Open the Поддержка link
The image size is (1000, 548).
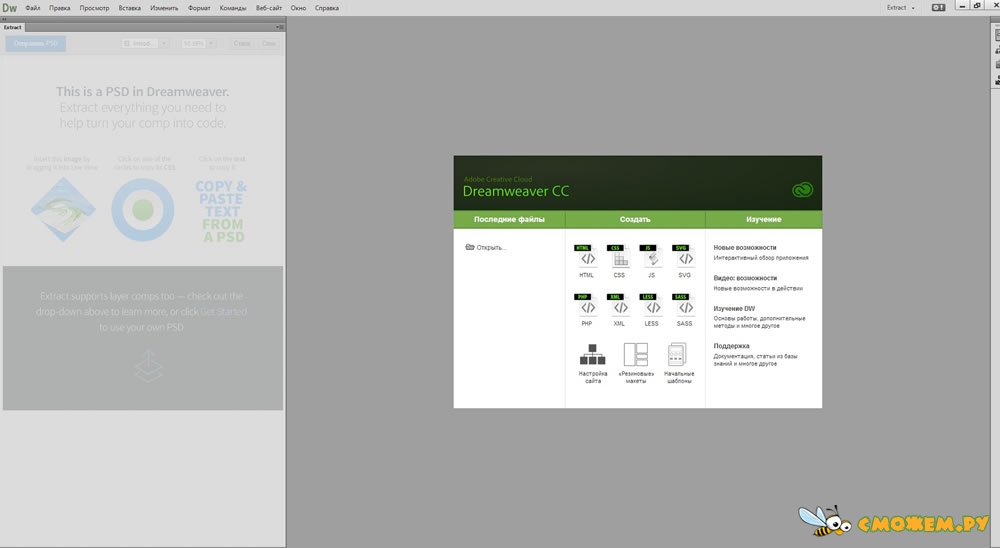point(732,346)
